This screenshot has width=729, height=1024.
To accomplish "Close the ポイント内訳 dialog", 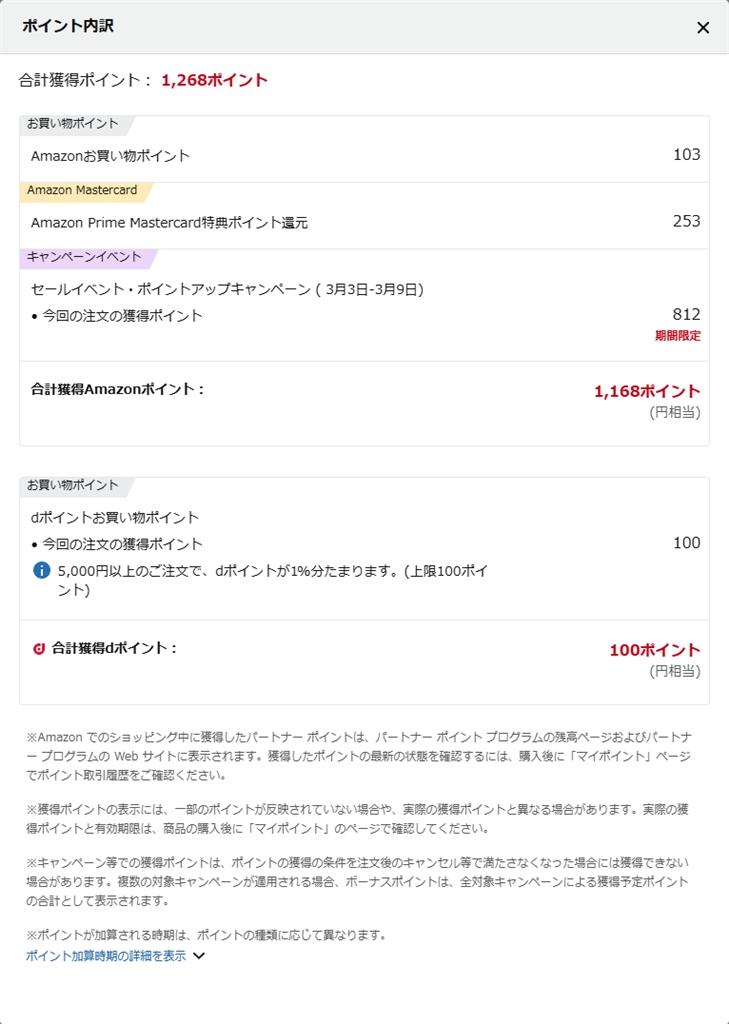I will pos(703,28).
